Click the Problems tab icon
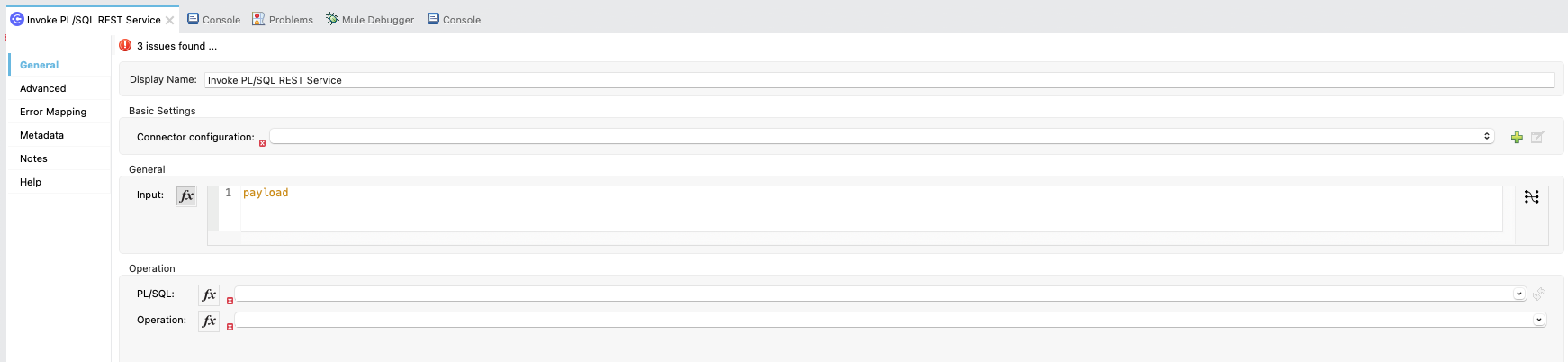1568x362 pixels. (258, 19)
